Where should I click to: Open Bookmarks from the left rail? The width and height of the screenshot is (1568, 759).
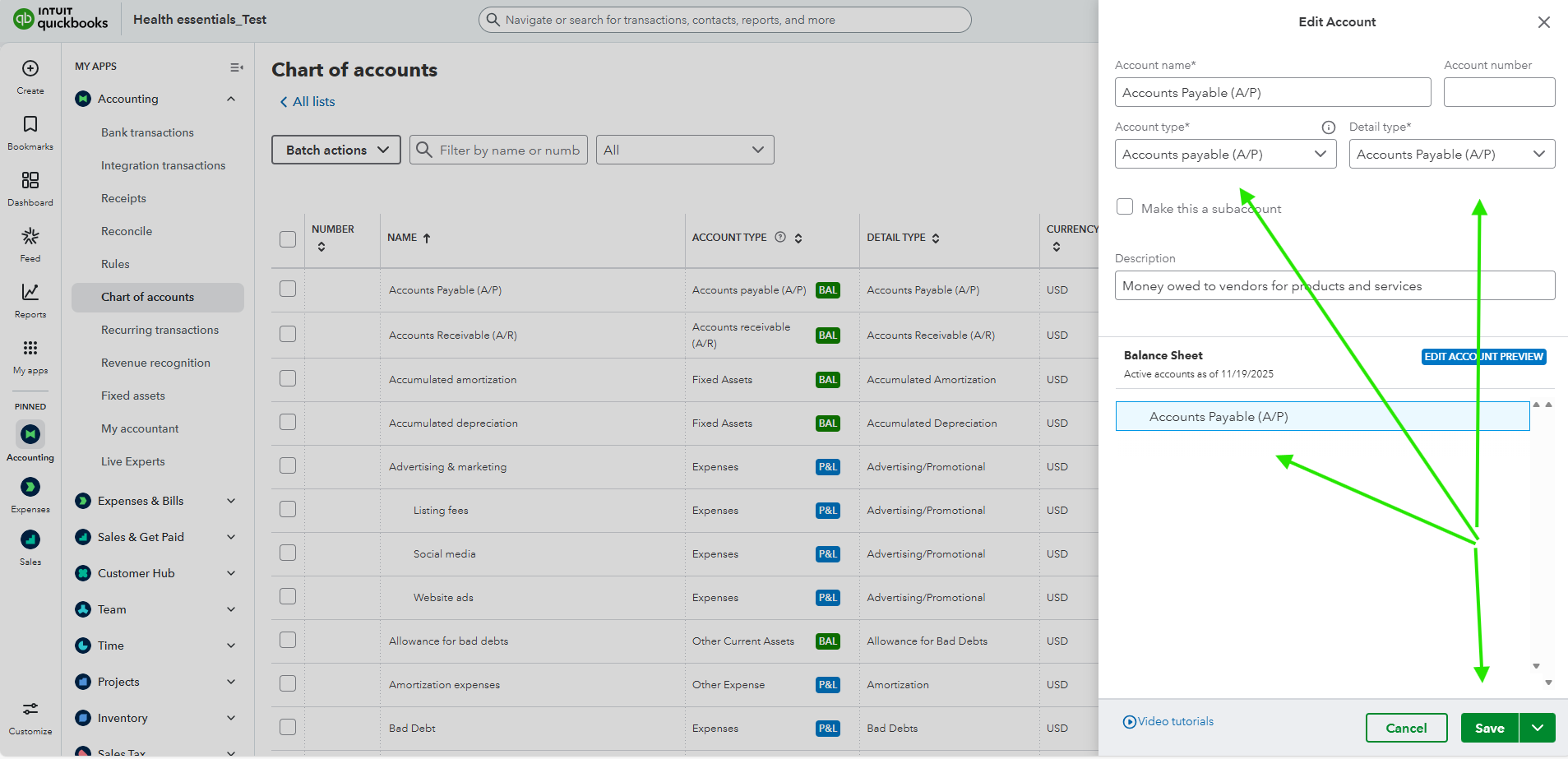[30, 125]
